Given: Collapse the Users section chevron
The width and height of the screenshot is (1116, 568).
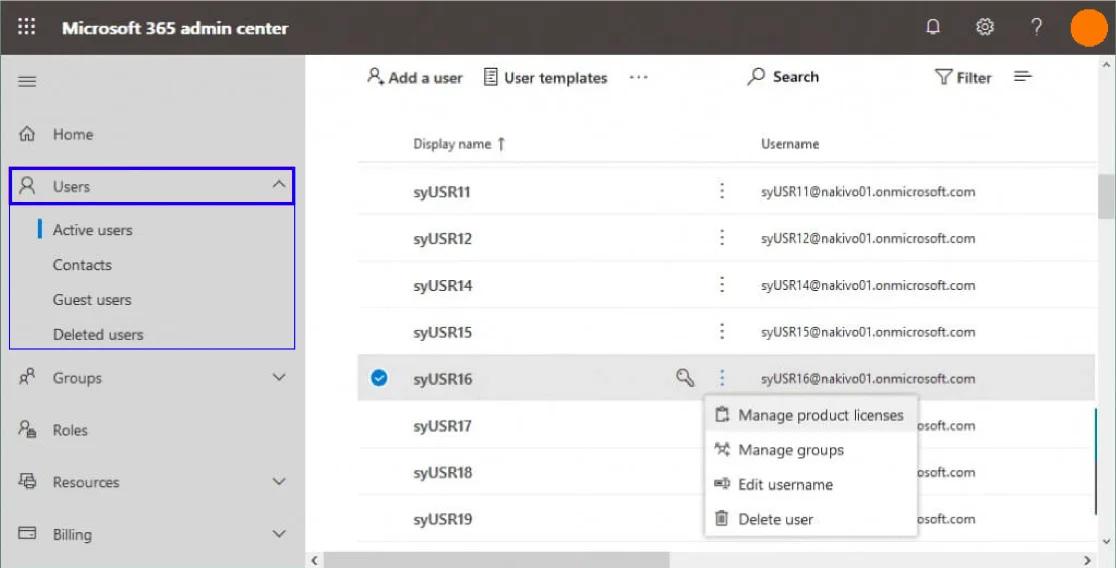Looking at the screenshot, I should [278, 185].
